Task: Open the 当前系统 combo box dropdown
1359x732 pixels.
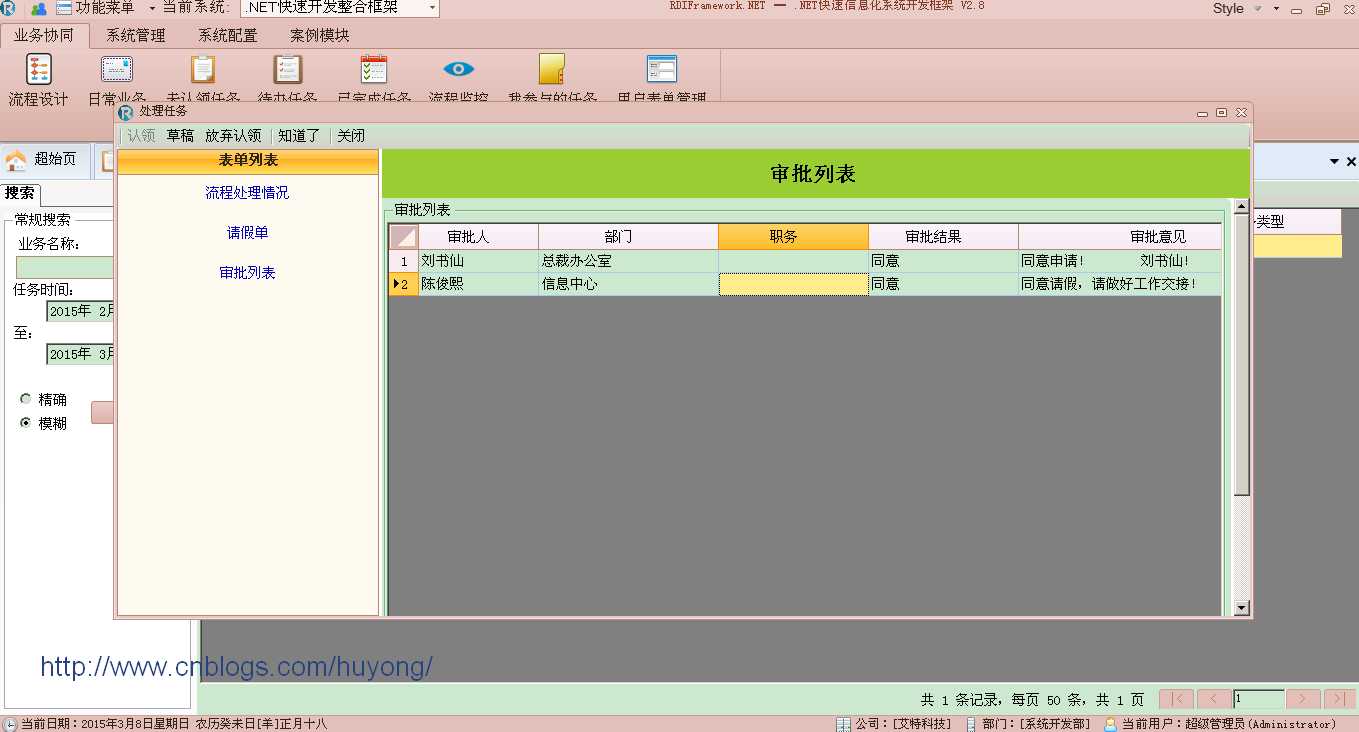Action: pos(432,9)
